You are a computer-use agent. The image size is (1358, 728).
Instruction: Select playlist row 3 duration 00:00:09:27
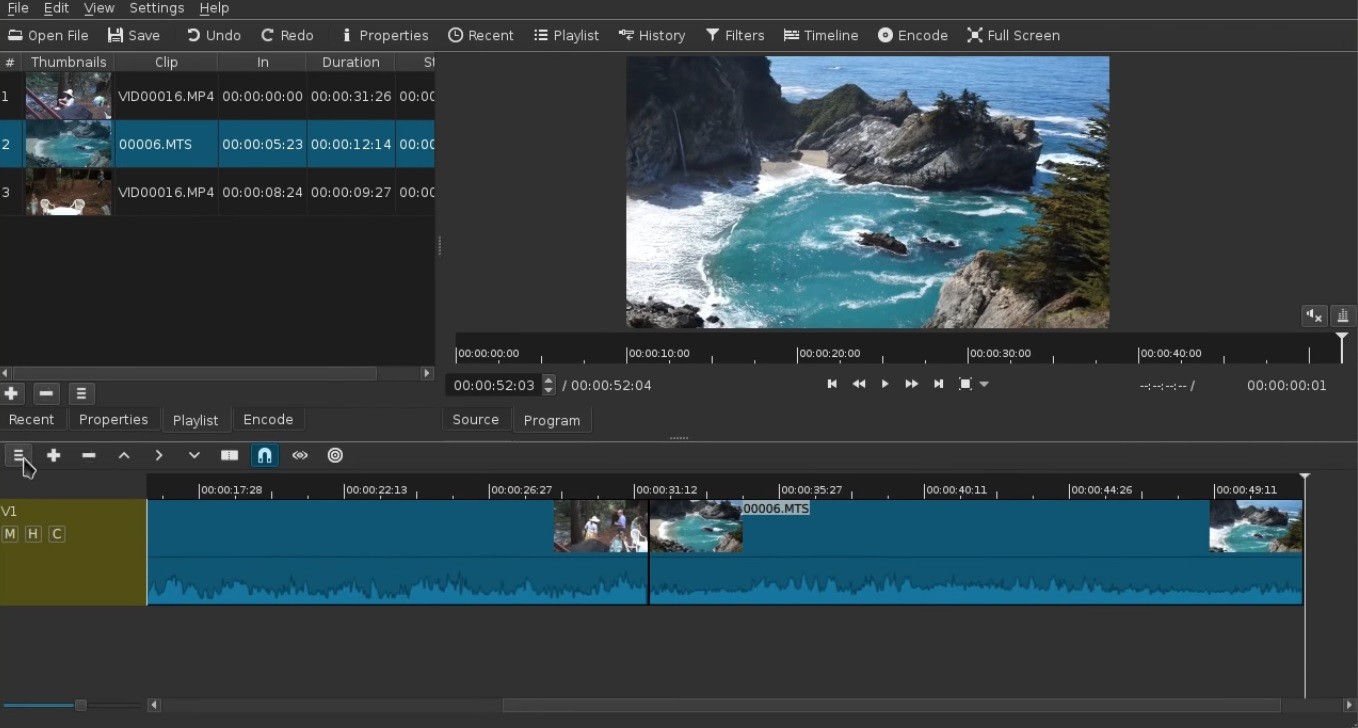351,192
